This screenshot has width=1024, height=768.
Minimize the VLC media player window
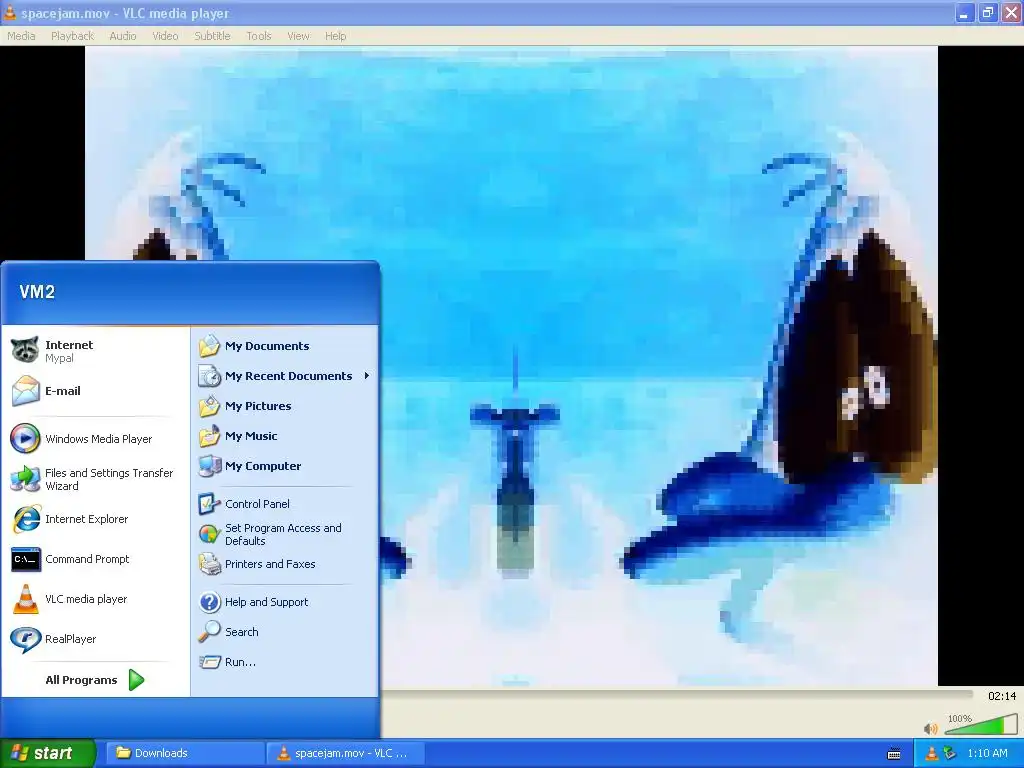tap(964, 12)
